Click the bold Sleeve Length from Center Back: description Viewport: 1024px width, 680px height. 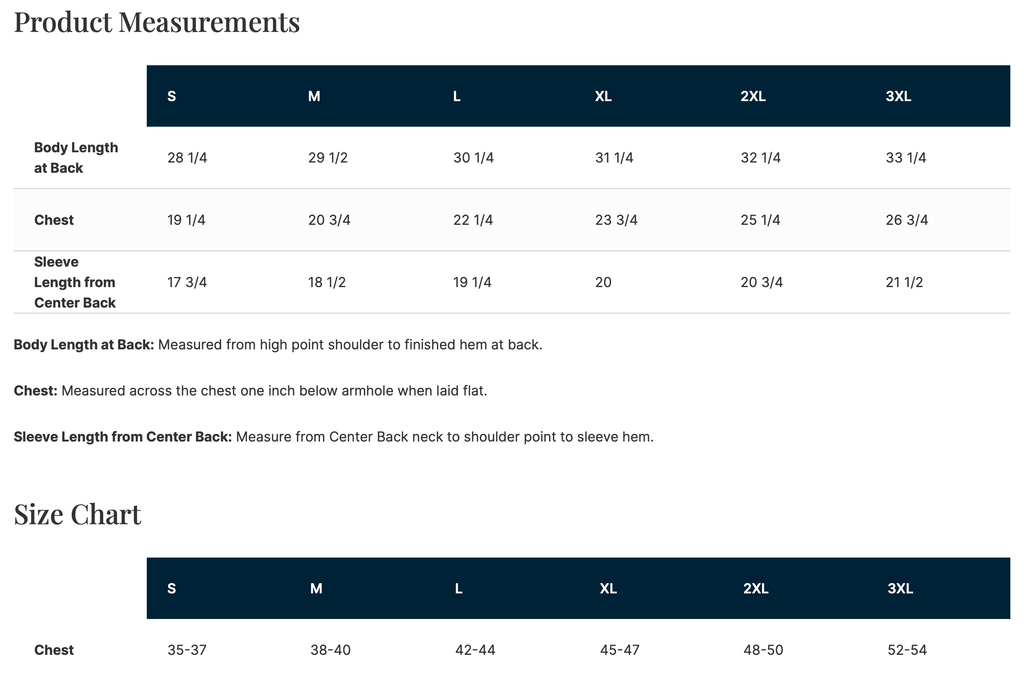[x=123, y=437]
